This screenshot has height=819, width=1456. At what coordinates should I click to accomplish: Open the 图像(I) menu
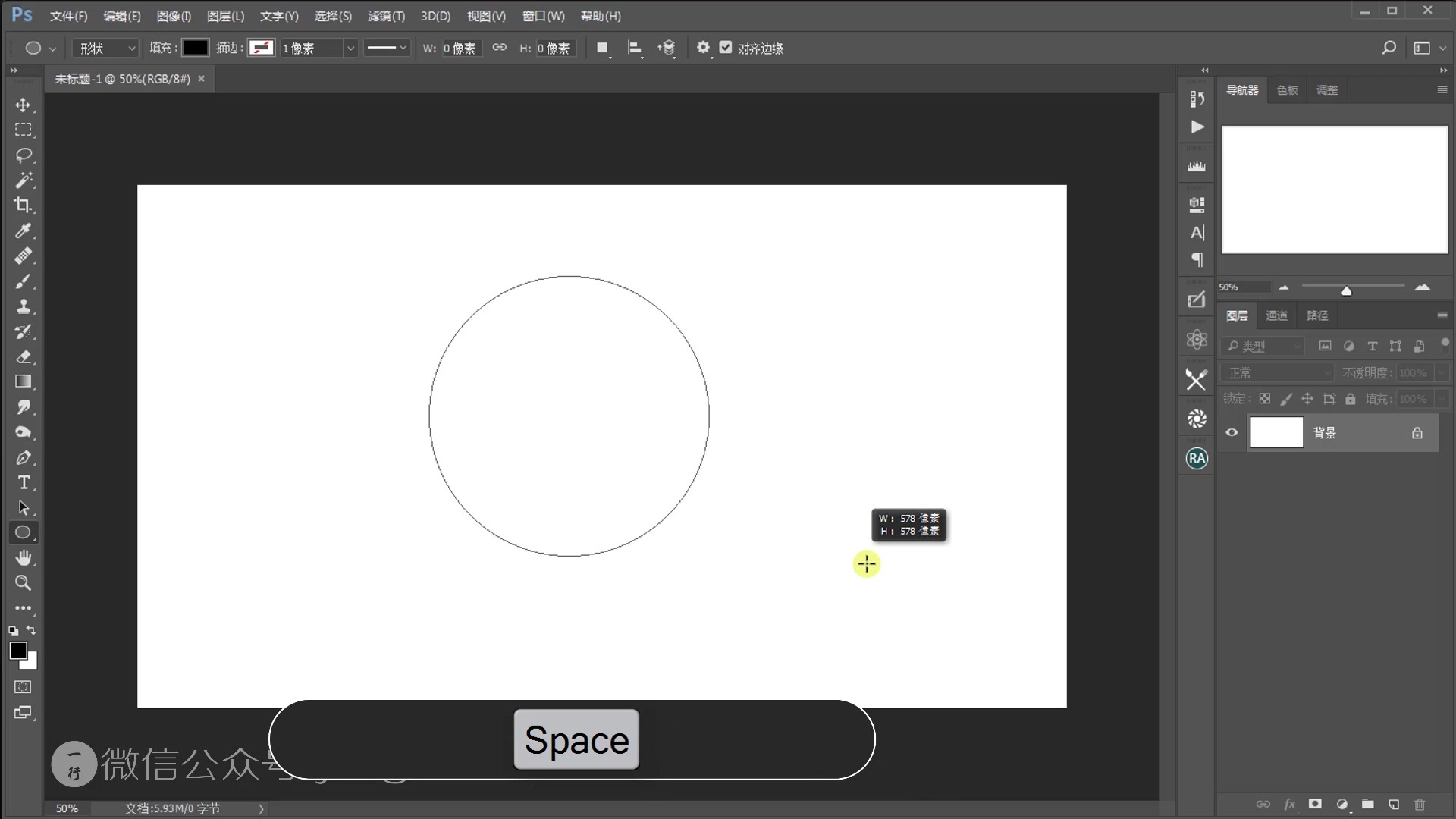point(174,16)
